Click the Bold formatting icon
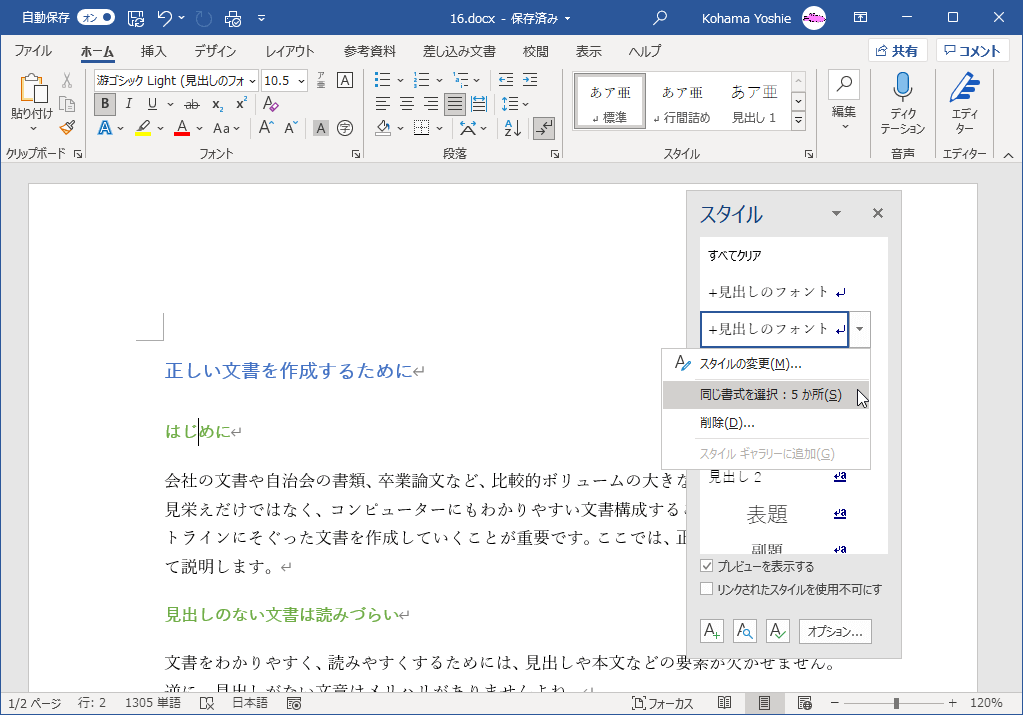This screenshot has height=715, width=1023. 105,104
